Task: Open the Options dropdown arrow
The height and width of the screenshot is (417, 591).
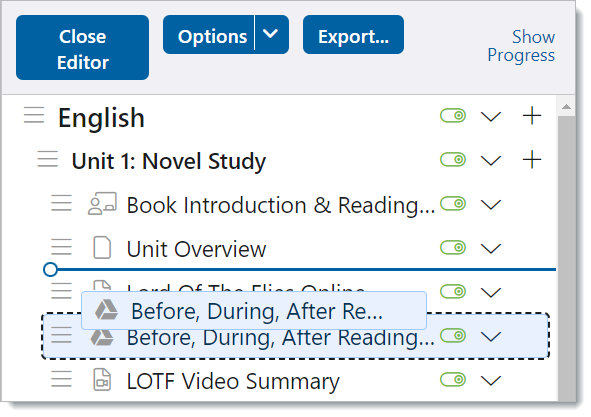Action: coord(271,34)
